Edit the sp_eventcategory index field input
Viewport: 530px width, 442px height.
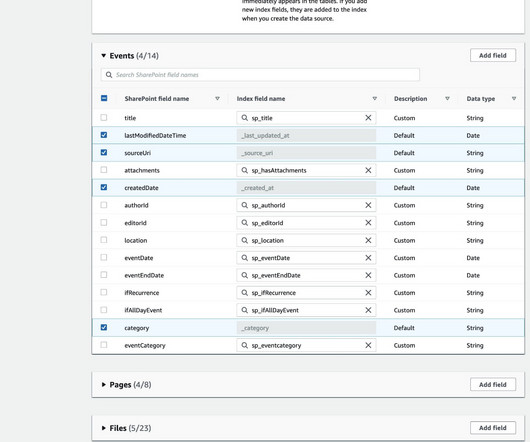[x=306, y=345]
